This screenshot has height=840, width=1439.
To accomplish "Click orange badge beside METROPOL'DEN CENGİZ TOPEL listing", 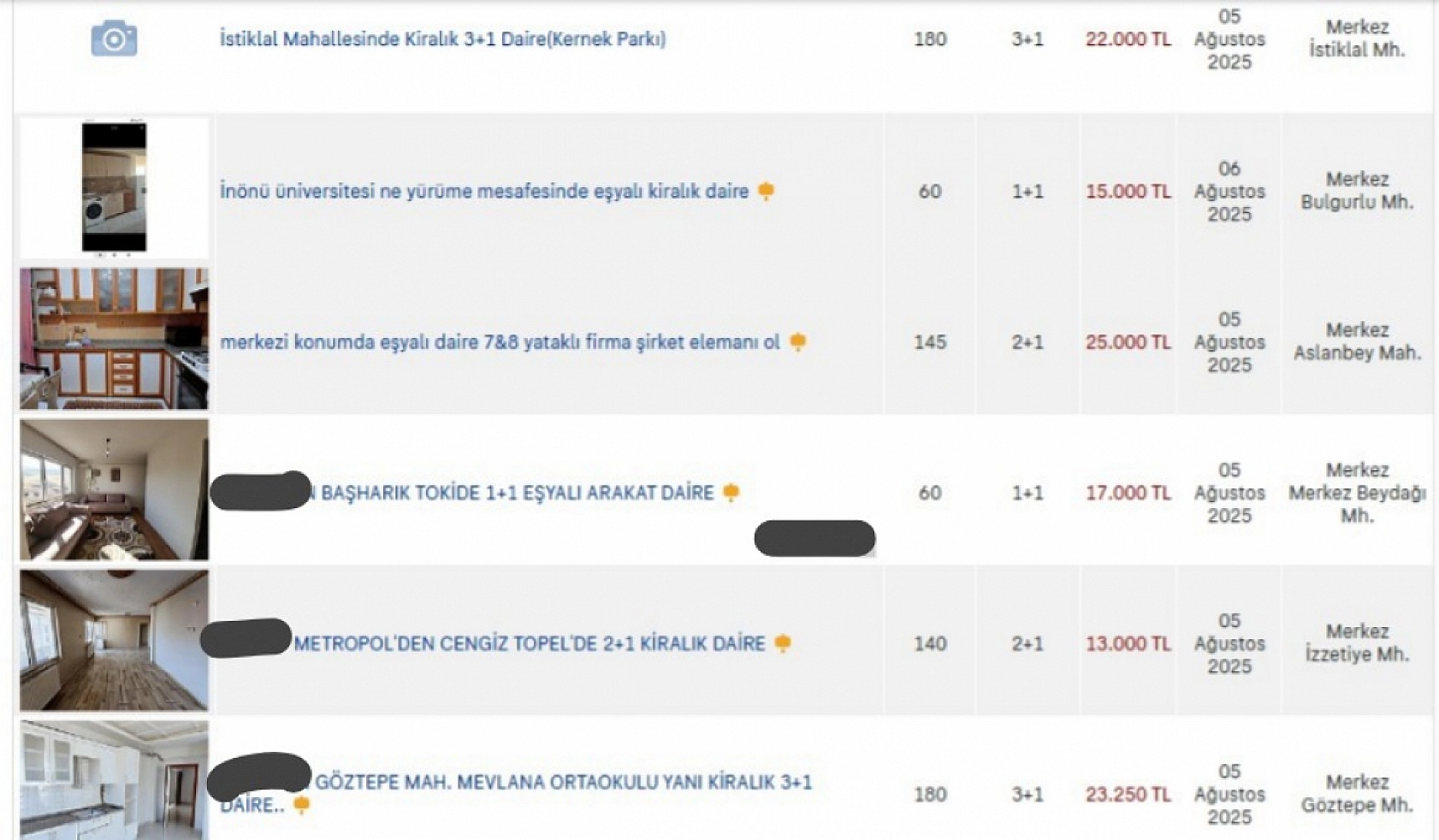I will click(782, 642).
